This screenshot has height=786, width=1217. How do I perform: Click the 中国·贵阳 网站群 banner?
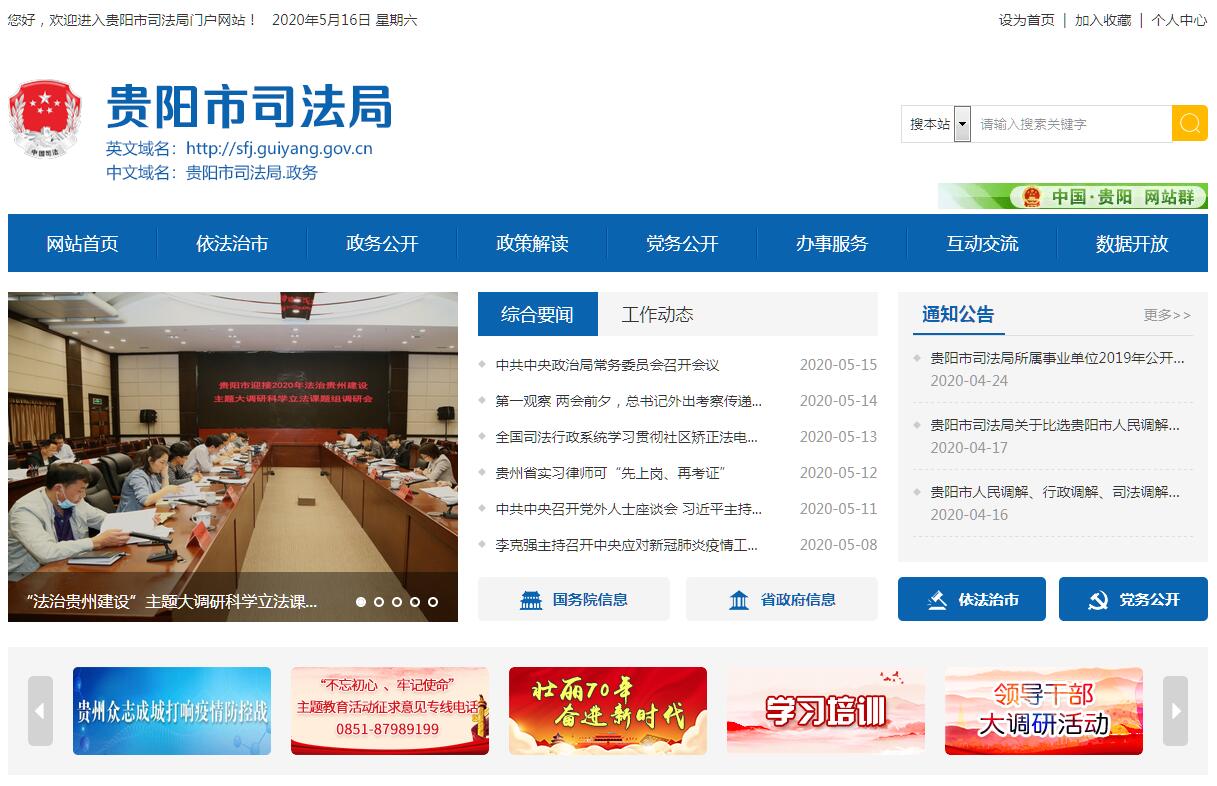pos(1073,196)
